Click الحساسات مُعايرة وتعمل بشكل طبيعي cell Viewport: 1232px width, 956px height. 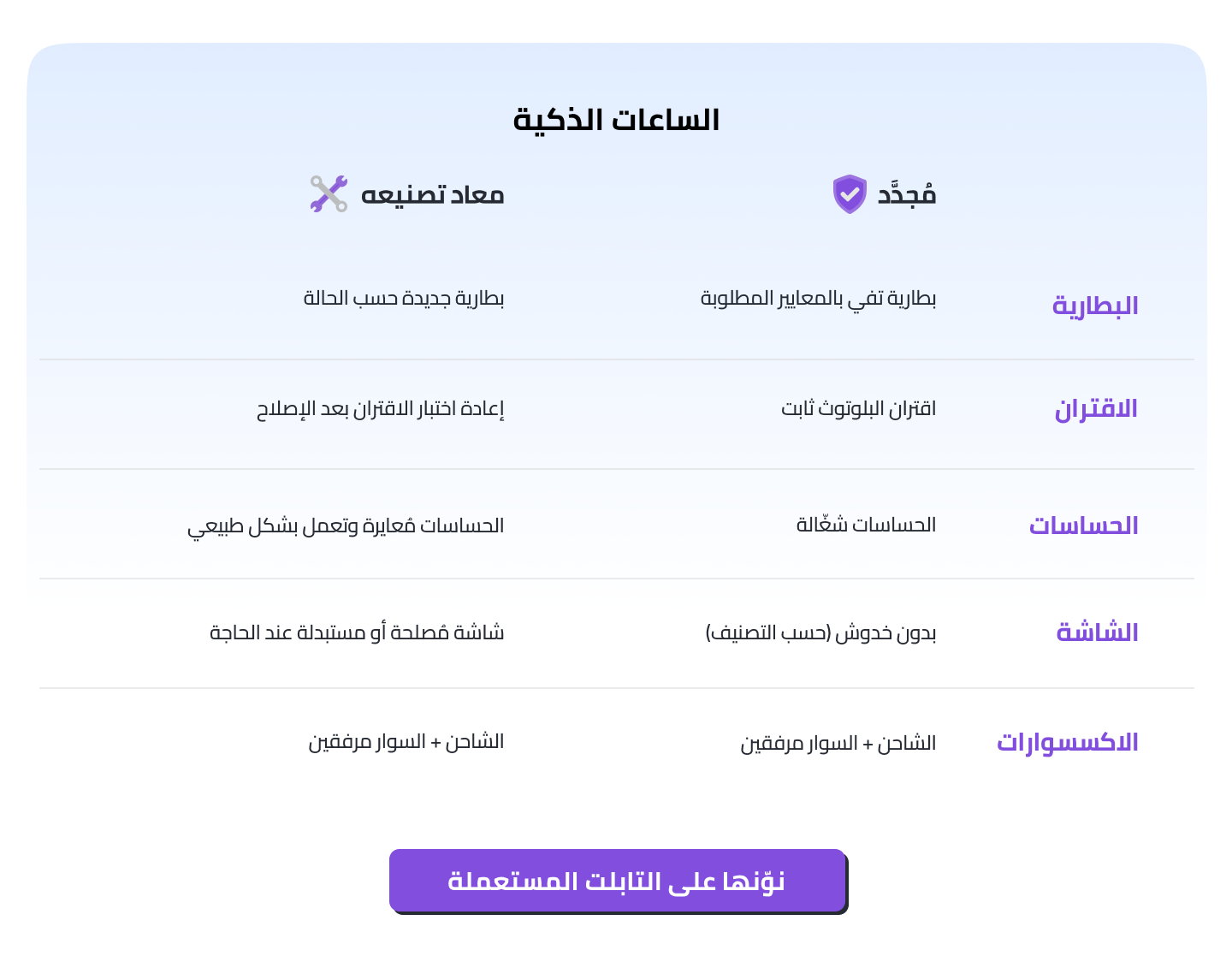[x=346, y=526]
